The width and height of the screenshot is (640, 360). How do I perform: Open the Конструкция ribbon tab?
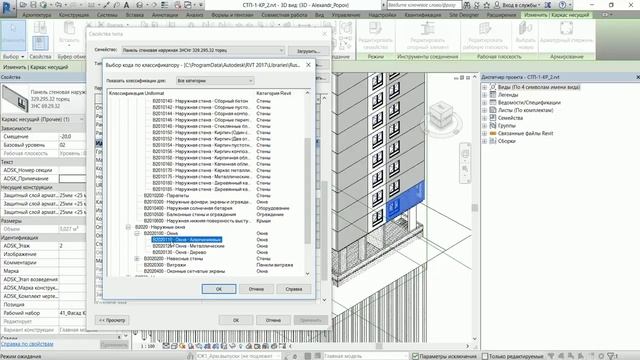click(x=74, y=15)
